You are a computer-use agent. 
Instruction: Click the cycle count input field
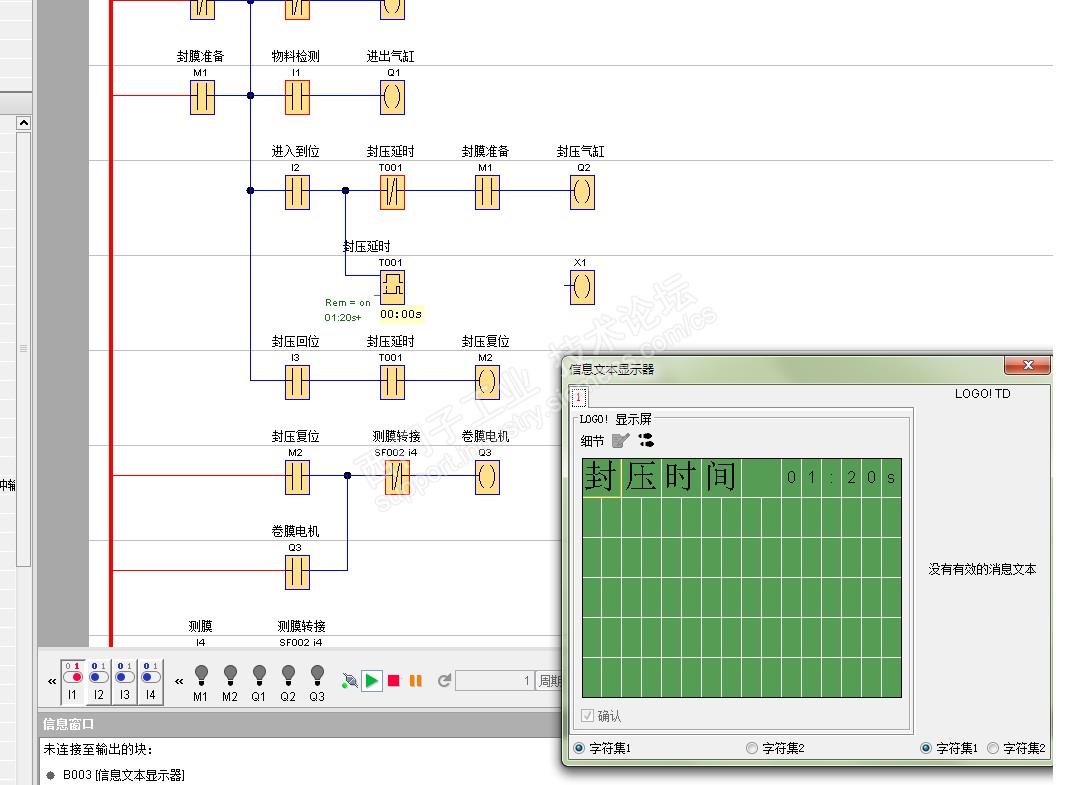pyautogui.click(x=494, y=681)
